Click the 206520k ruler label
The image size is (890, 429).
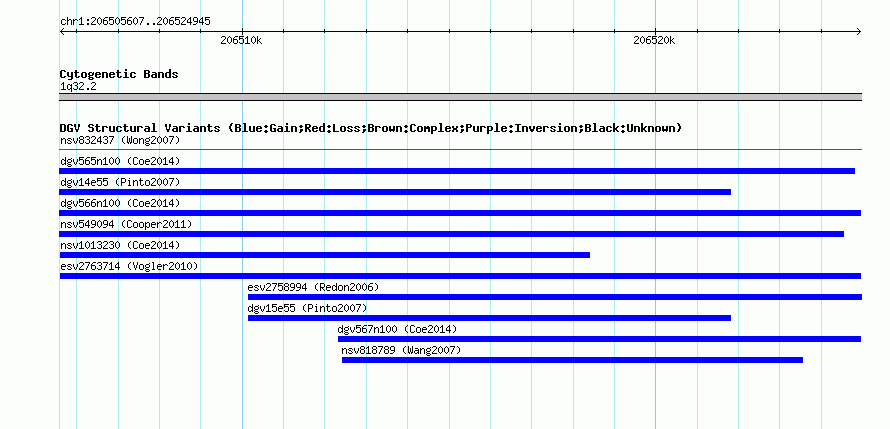pos(654,40)
